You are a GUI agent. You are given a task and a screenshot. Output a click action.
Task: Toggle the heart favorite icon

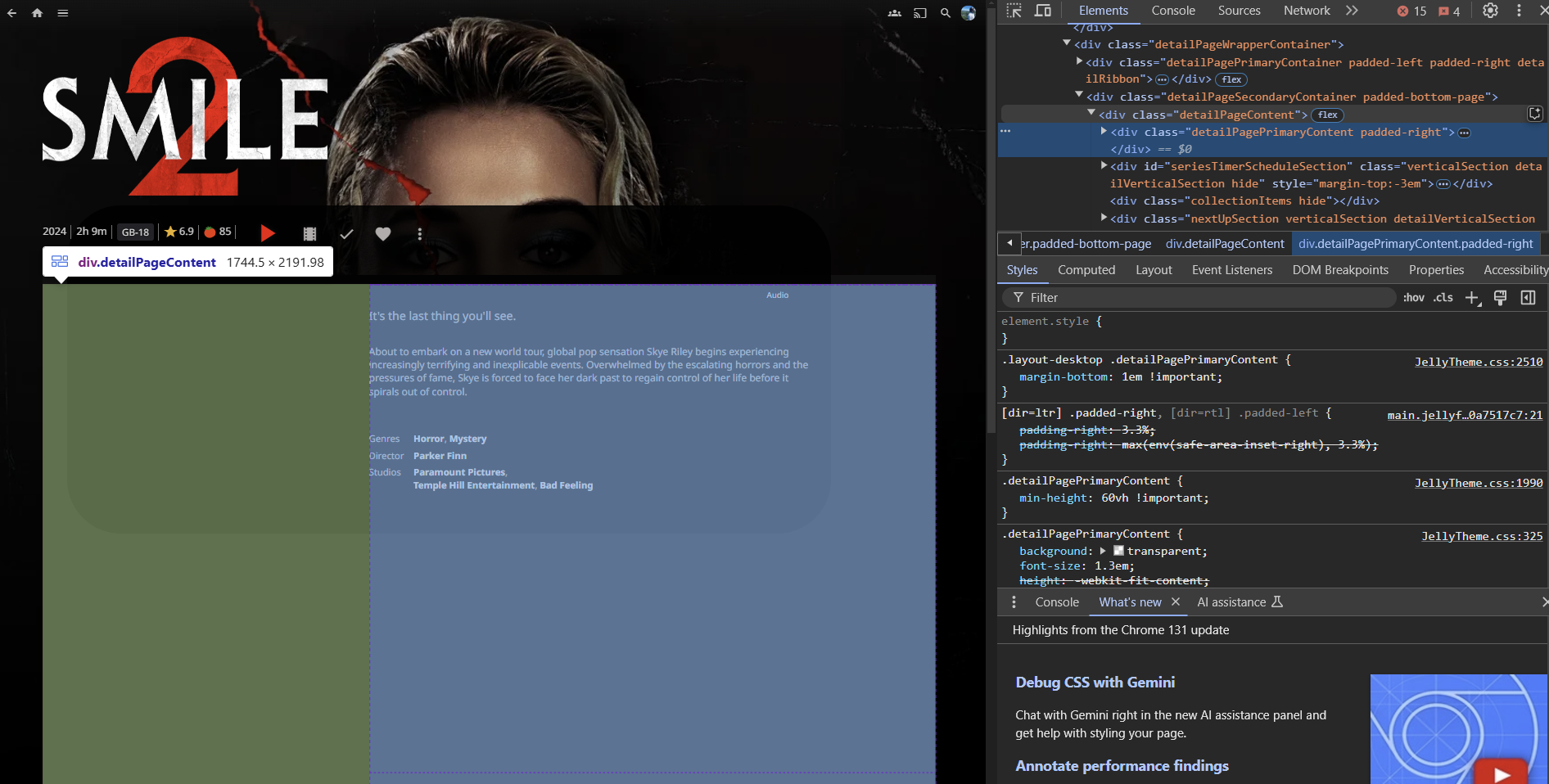click(x=382, y=234)
